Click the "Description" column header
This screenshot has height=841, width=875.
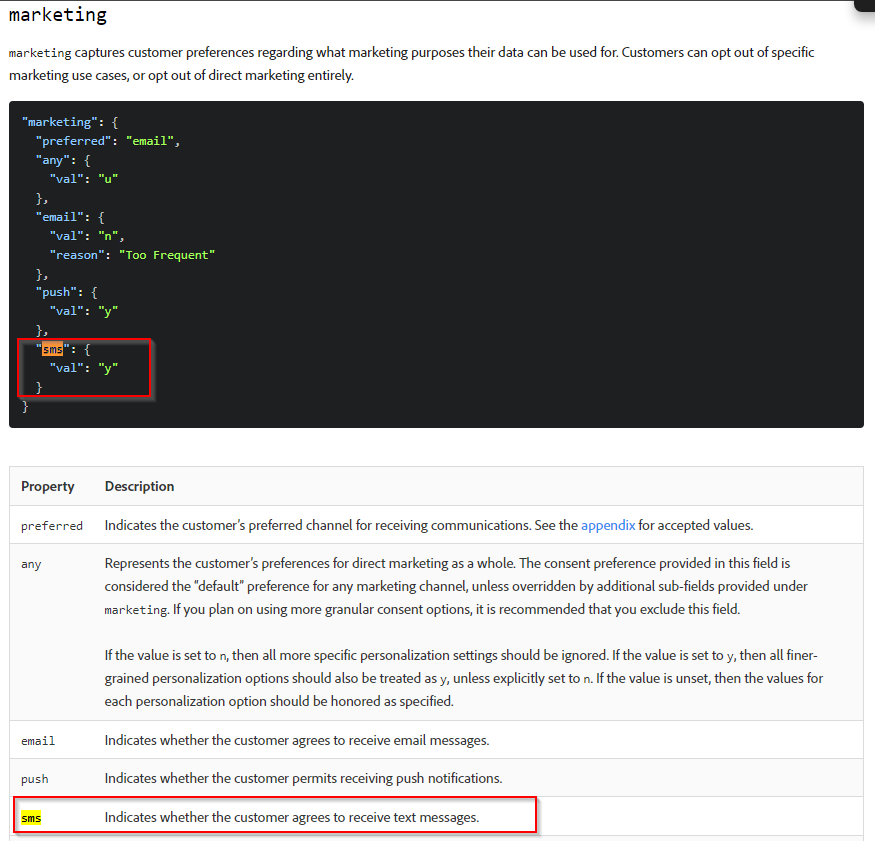pos(139,486)
